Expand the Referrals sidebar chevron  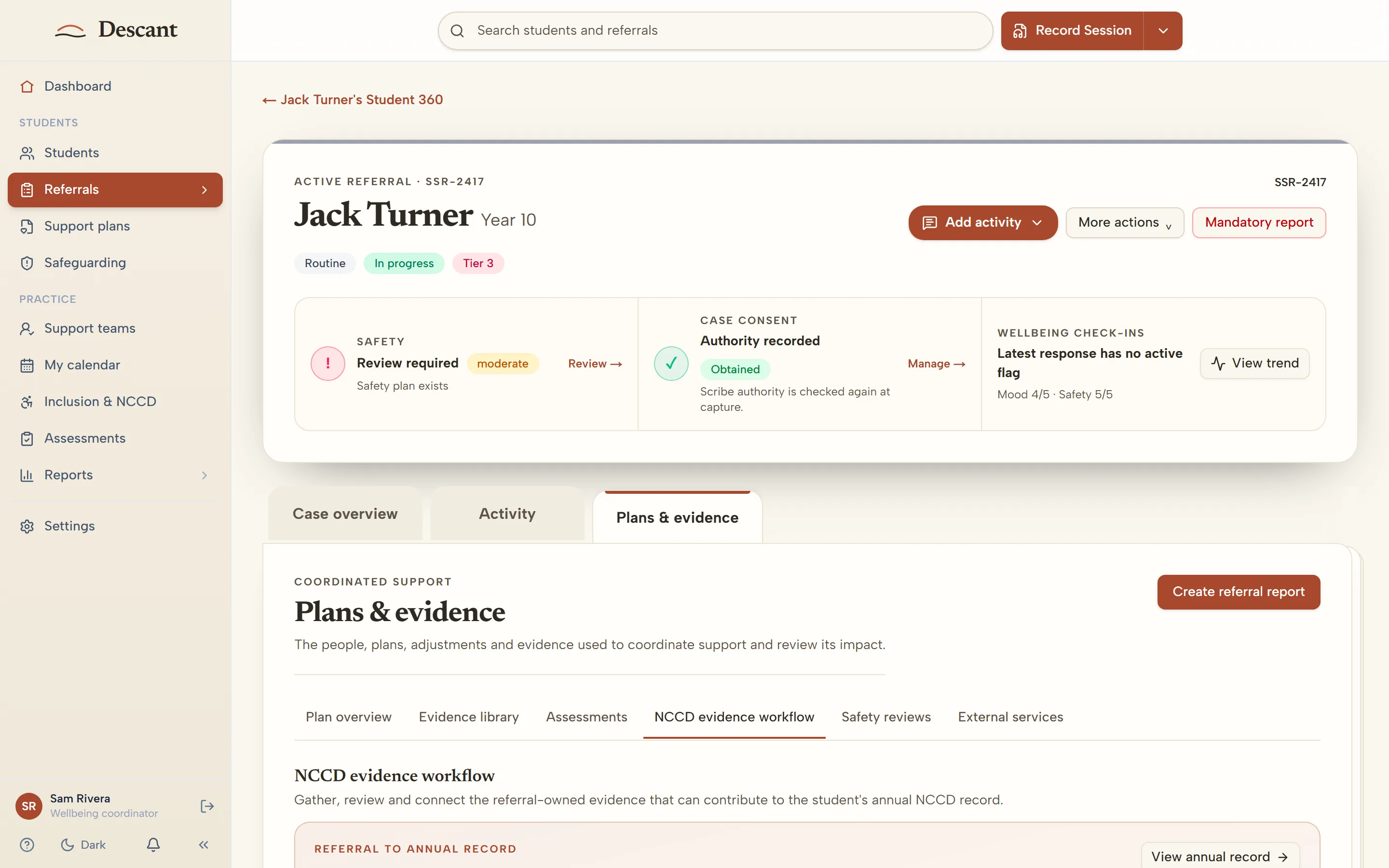tap(204, 190)
